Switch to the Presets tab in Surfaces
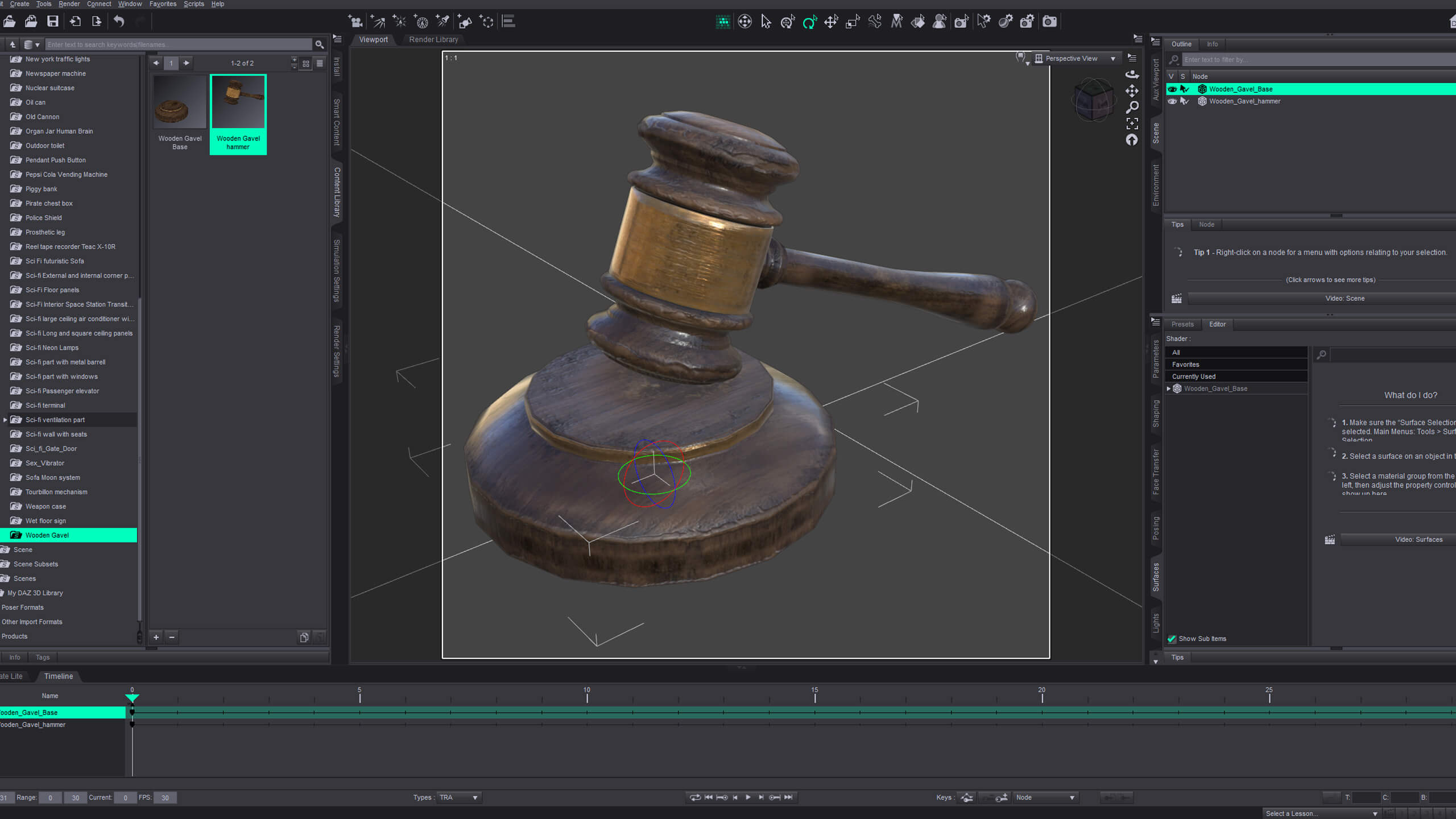The image size is (1456, 819). point(1182,324)
